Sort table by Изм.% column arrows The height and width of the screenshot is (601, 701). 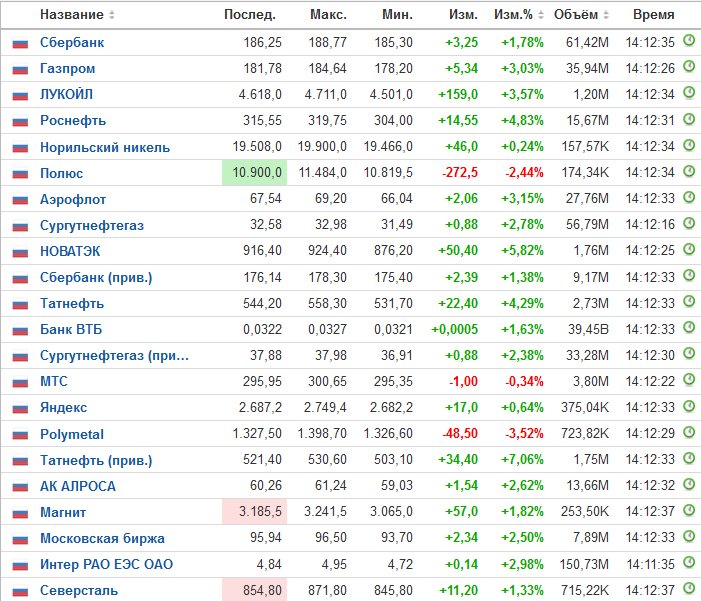click(541, 15)
